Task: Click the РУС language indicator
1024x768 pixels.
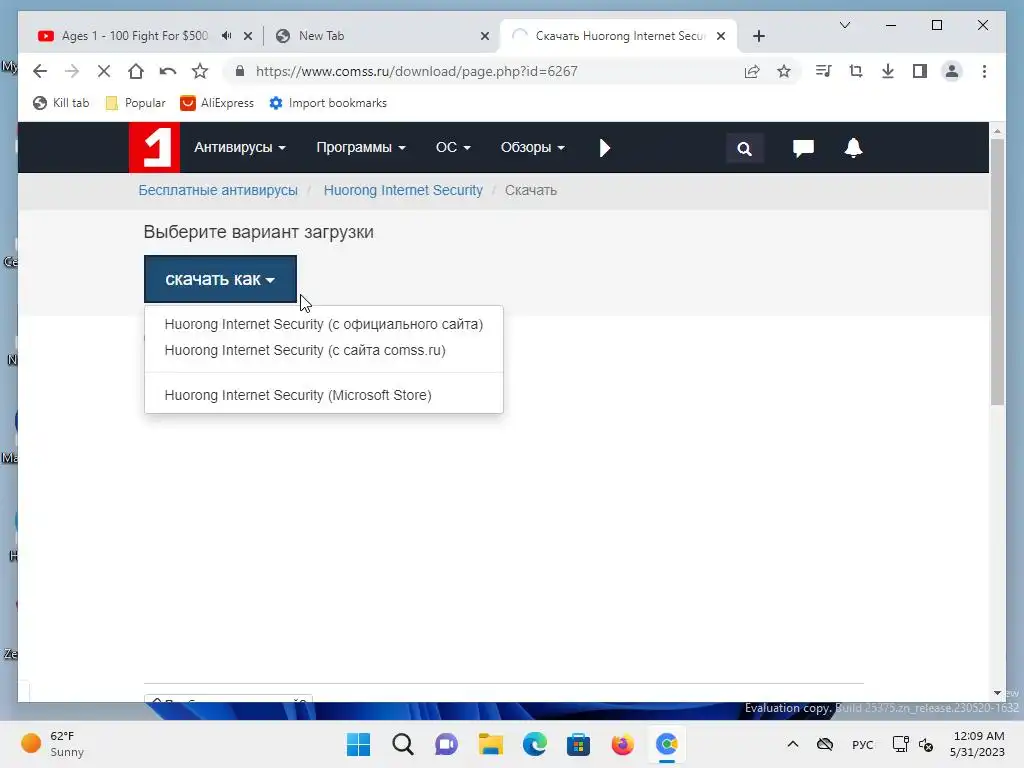Action: tap(863, 744)
